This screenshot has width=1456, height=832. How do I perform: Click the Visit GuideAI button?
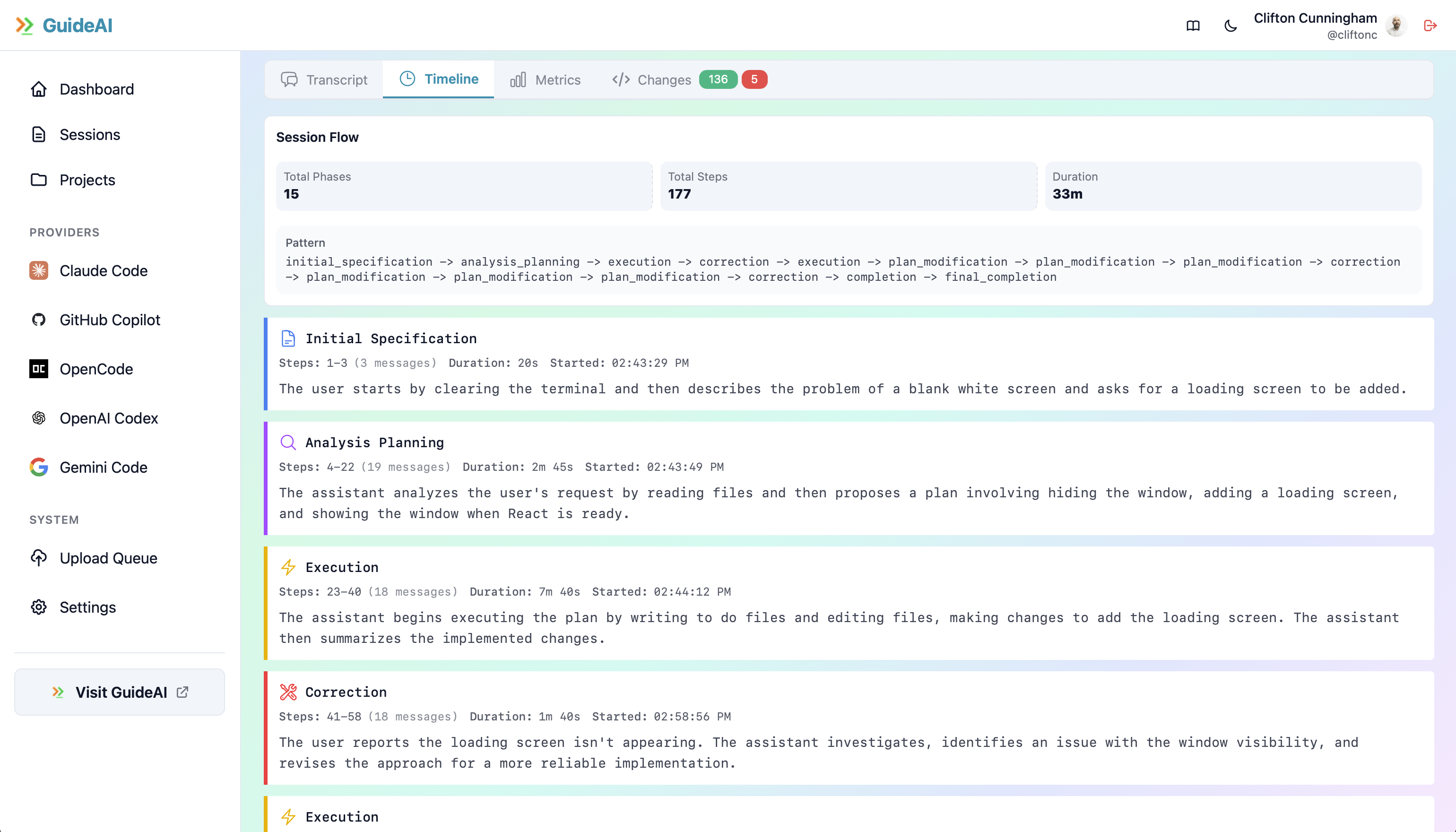(x=120, y=692)
